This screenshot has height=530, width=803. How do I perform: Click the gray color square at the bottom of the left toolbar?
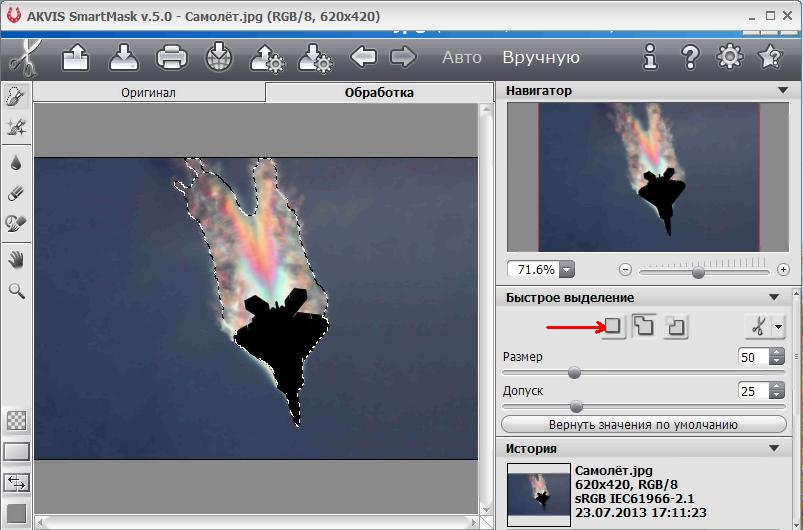[16, 514]
